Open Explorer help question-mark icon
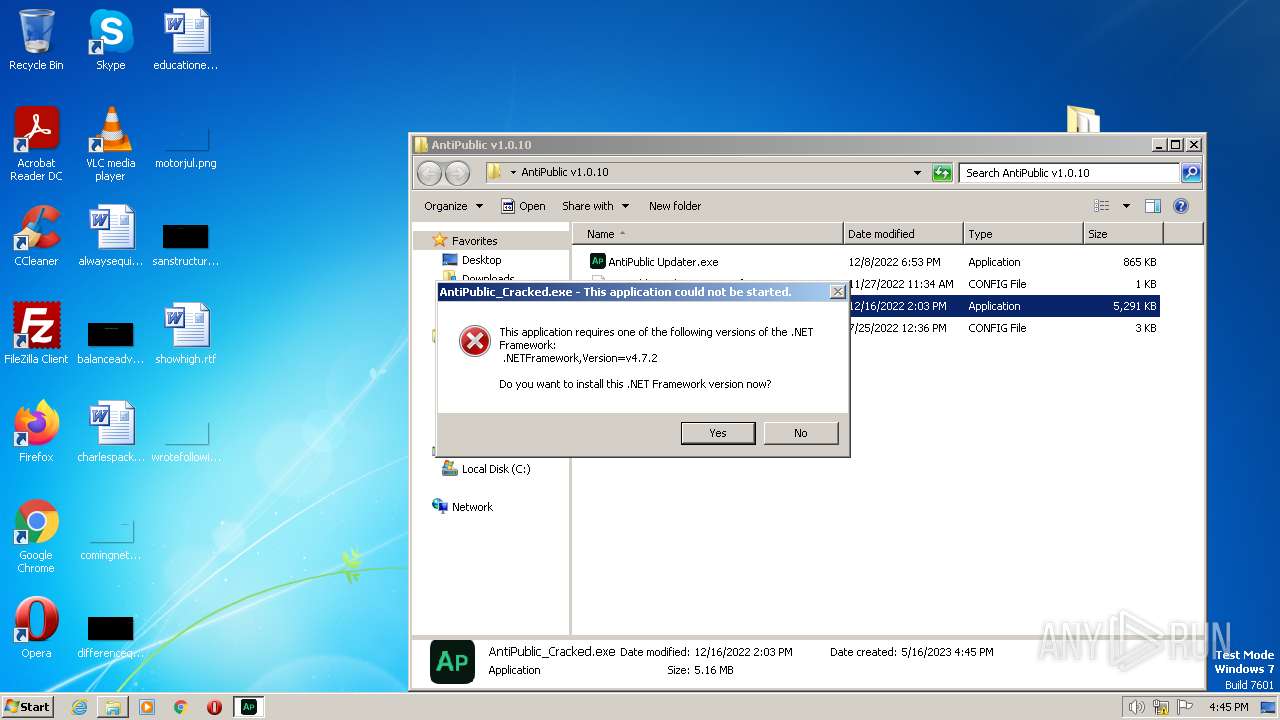1280x720 pixels. coord(1181,206)
